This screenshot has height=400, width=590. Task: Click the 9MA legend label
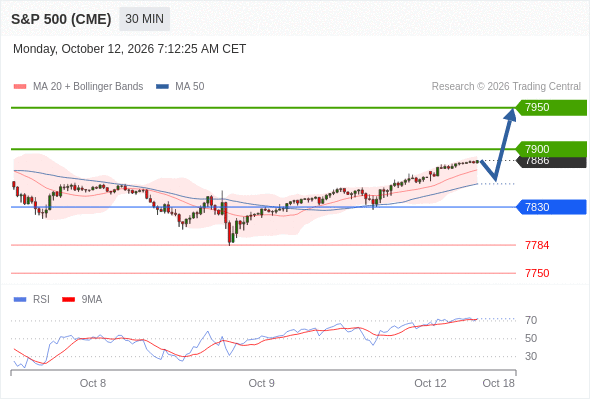[92, 300]
